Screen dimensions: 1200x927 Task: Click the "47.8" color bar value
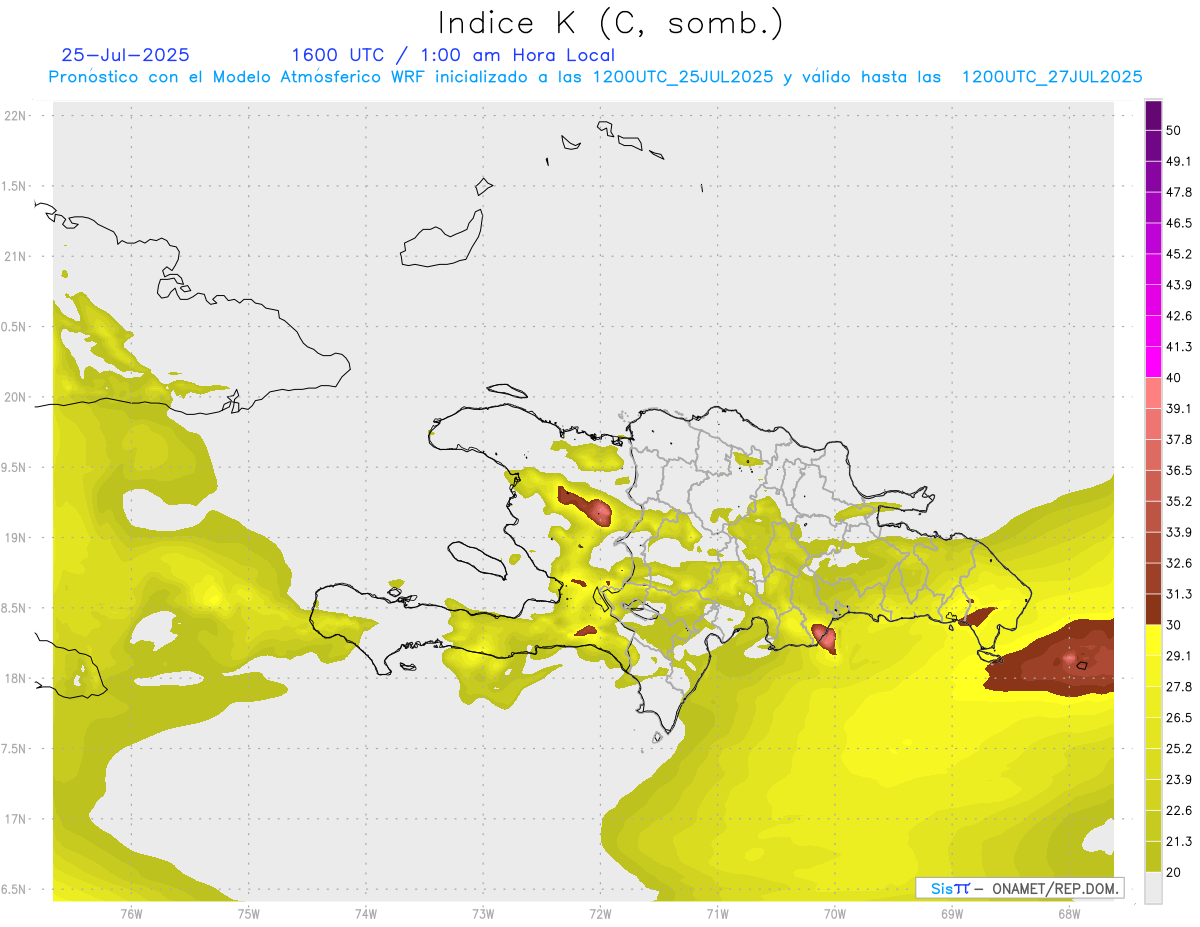click(1179, 192)
